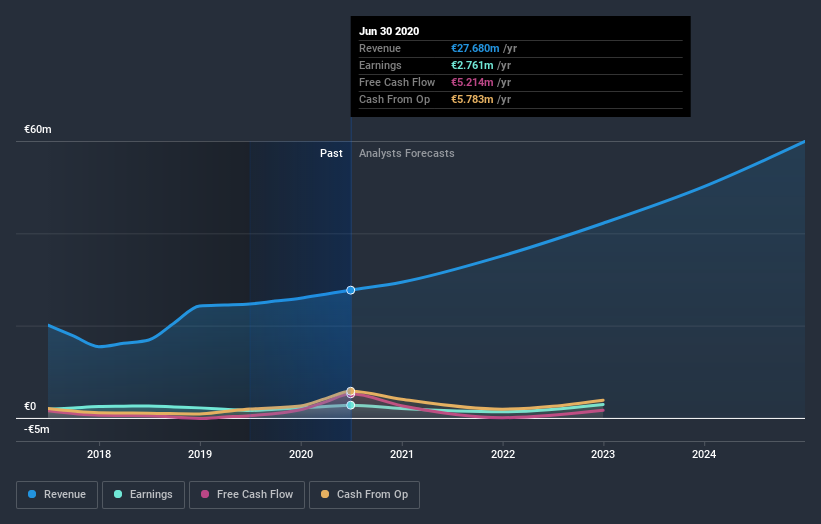Toggle the Revenue legend button
This screenshot has height=524, width=821.
[x=57, y=495]
